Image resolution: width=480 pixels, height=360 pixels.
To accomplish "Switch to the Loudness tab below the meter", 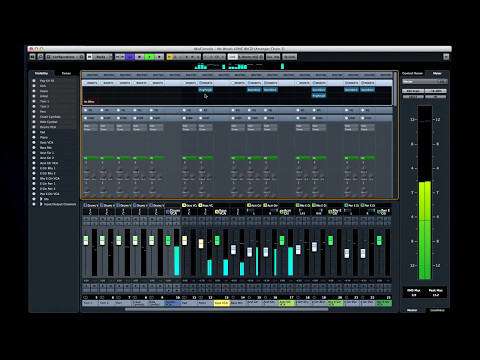I will [437, 310].
